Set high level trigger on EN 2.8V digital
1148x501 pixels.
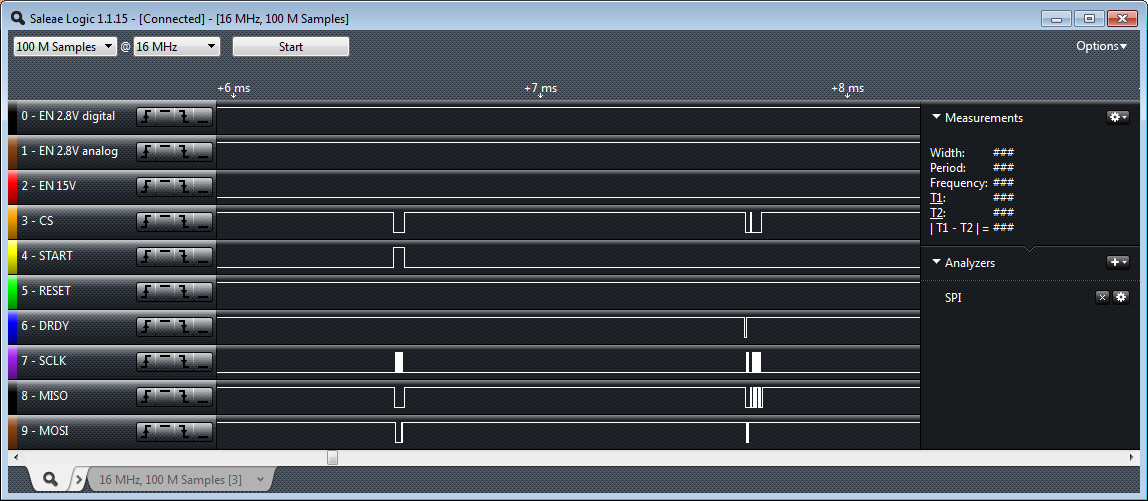tap(165, 116)
